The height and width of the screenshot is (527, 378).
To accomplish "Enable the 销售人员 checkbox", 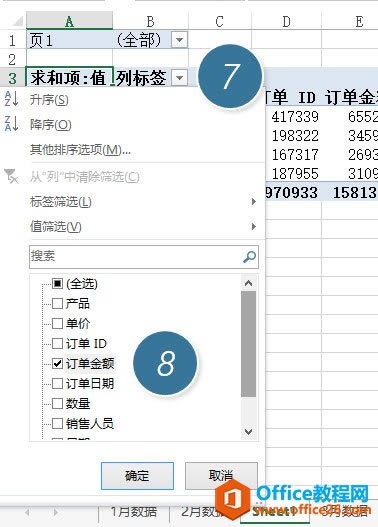I will (57, 423).
